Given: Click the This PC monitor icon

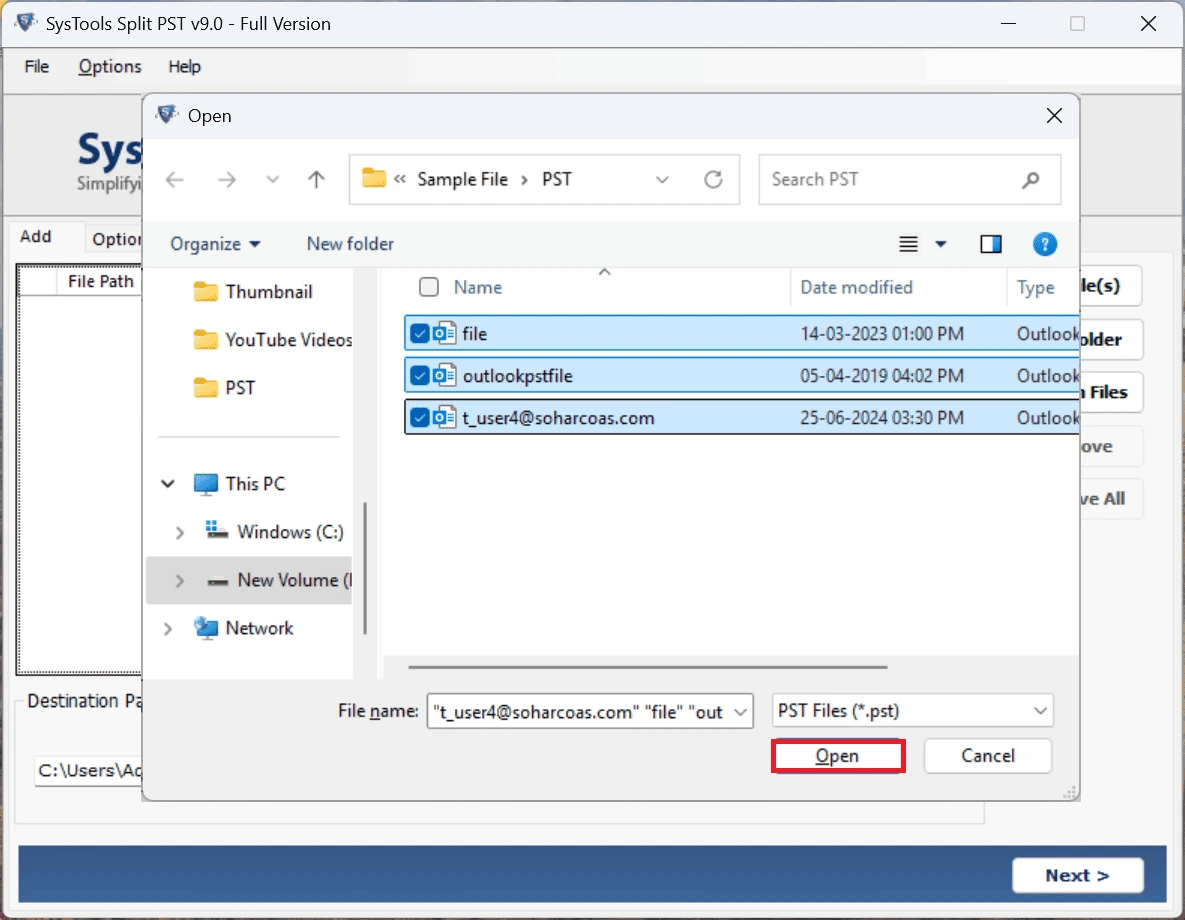Looking at the screenshot, I should pyautogui.click(x=206, y=484).
